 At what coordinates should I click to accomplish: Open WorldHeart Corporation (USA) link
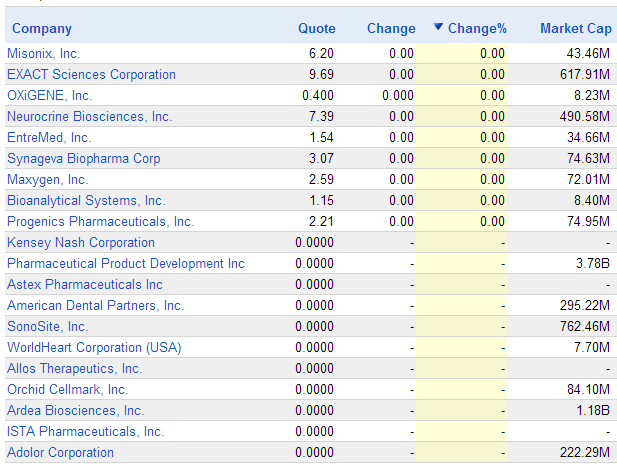94,347
